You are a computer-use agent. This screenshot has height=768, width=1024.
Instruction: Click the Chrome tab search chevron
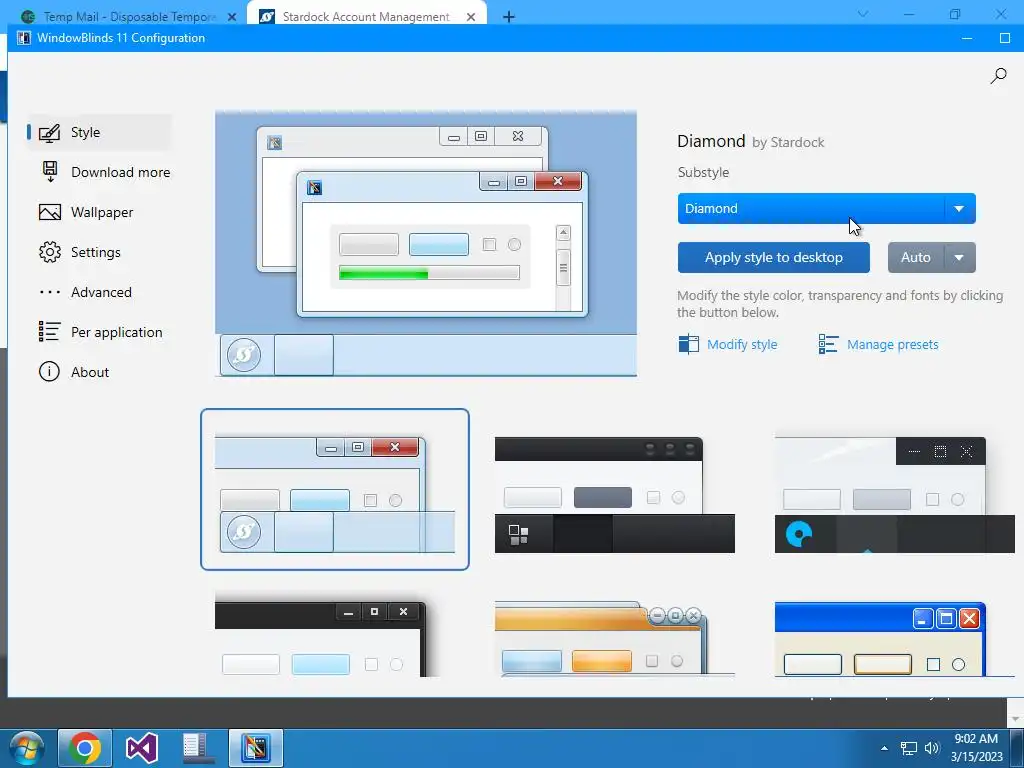(x=863, y=14)
